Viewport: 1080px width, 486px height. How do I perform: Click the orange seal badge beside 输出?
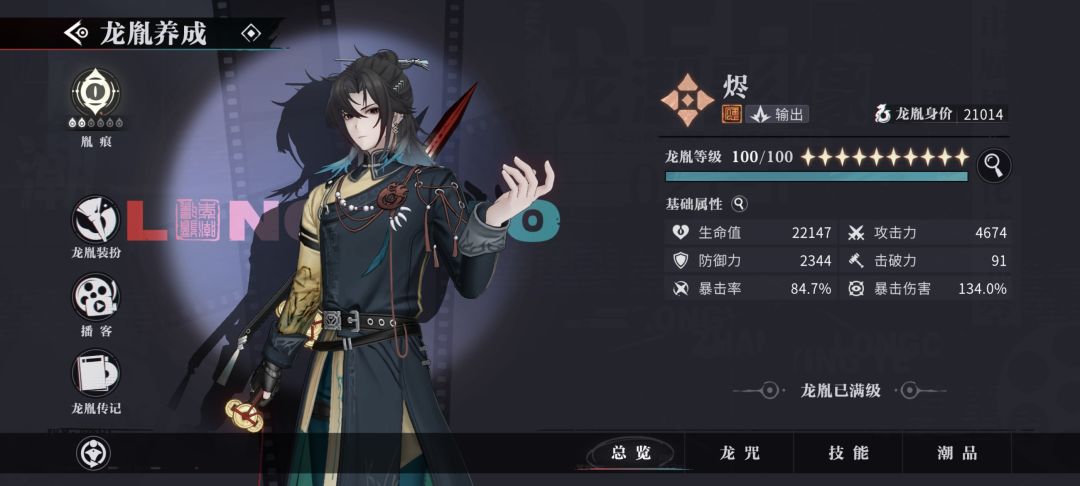731,114
